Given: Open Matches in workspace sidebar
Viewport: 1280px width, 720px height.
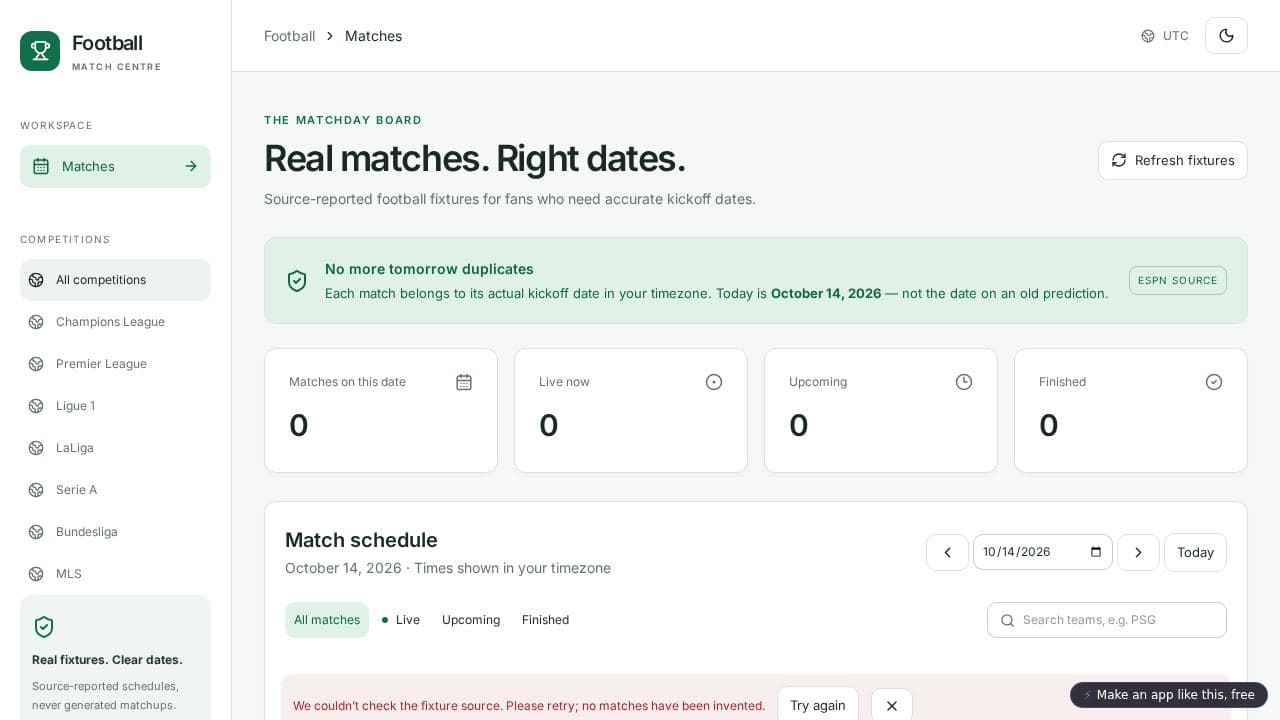Looking at the screenshot, I should click(115, 166).
